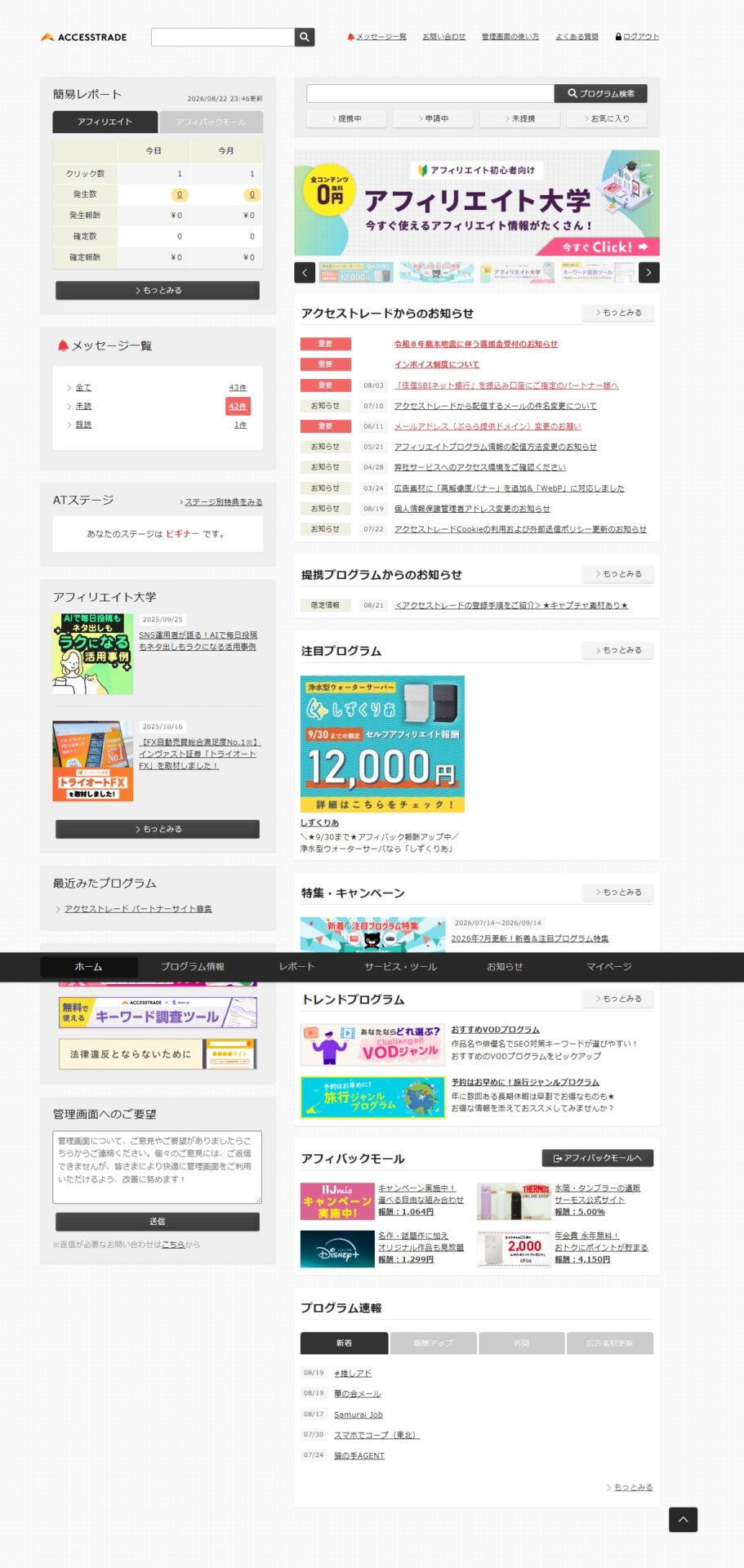
Task: Open インボイス制度について notice
Action: tap(437, 364)
